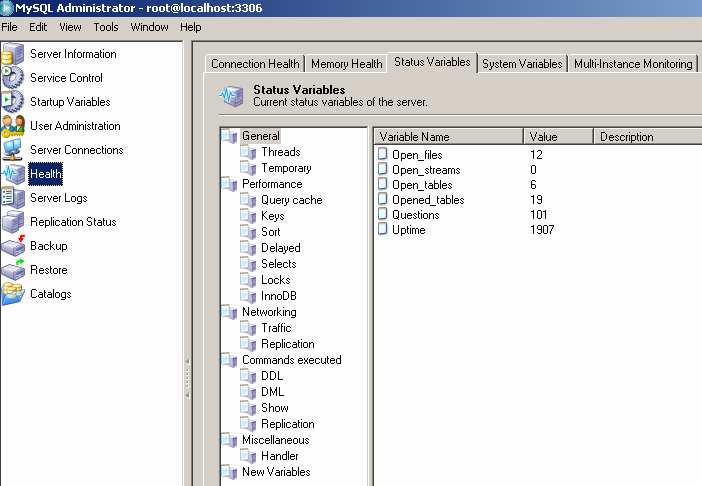Click the Uptime value 1907
The image size is (702, 486).
click(x=542, y=230)
